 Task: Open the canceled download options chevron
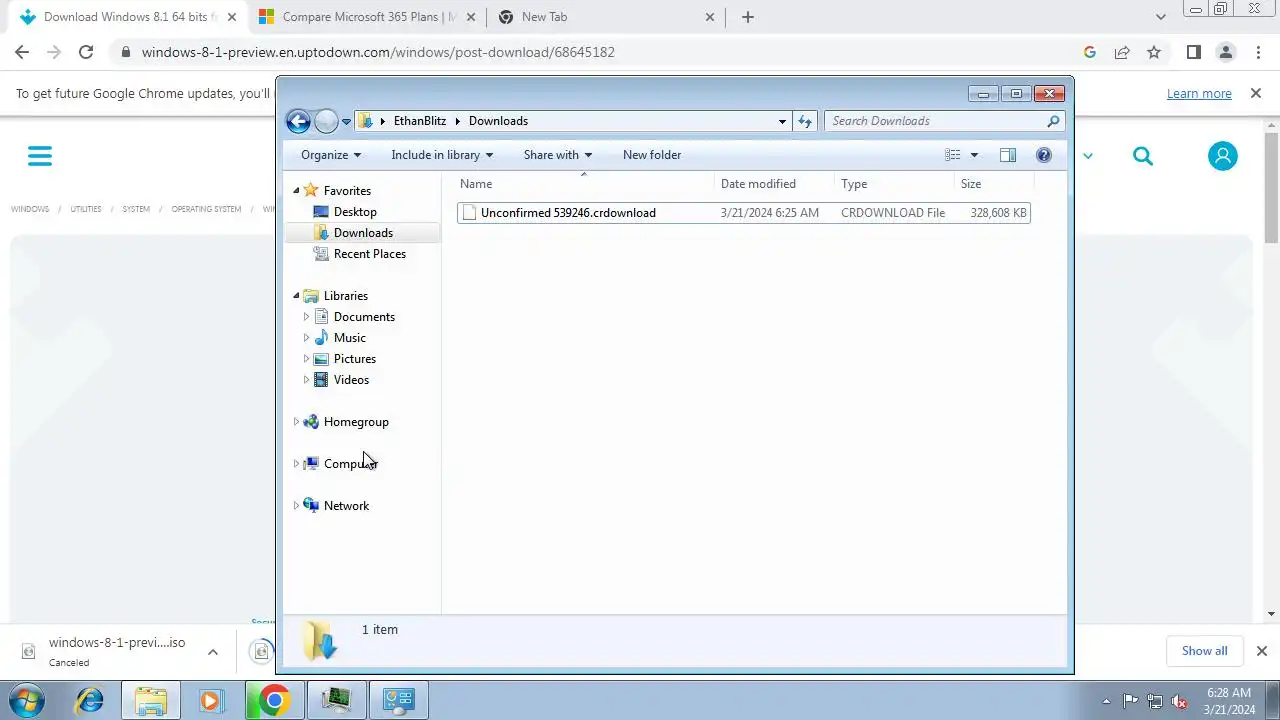(x=212, y=652)
